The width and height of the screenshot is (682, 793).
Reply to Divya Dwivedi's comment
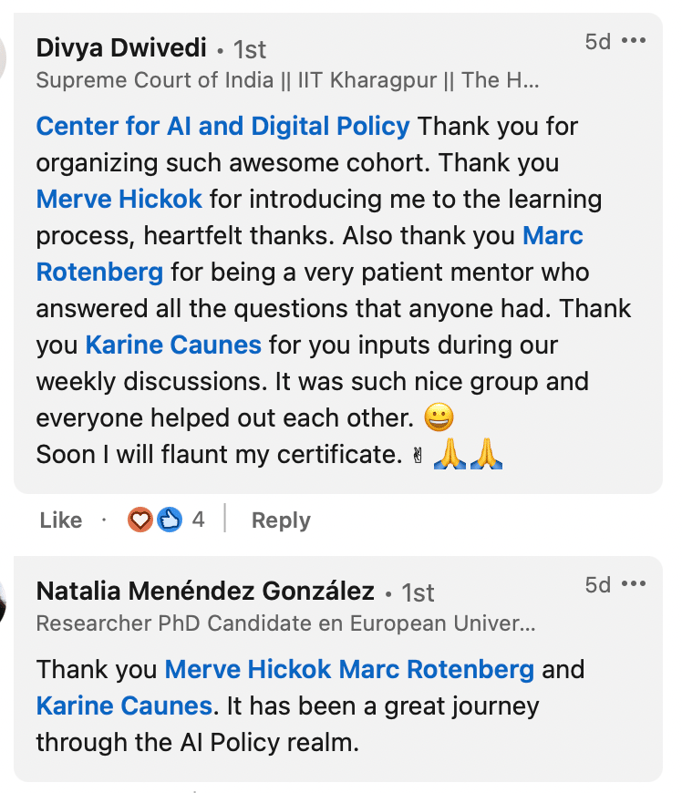281,520
